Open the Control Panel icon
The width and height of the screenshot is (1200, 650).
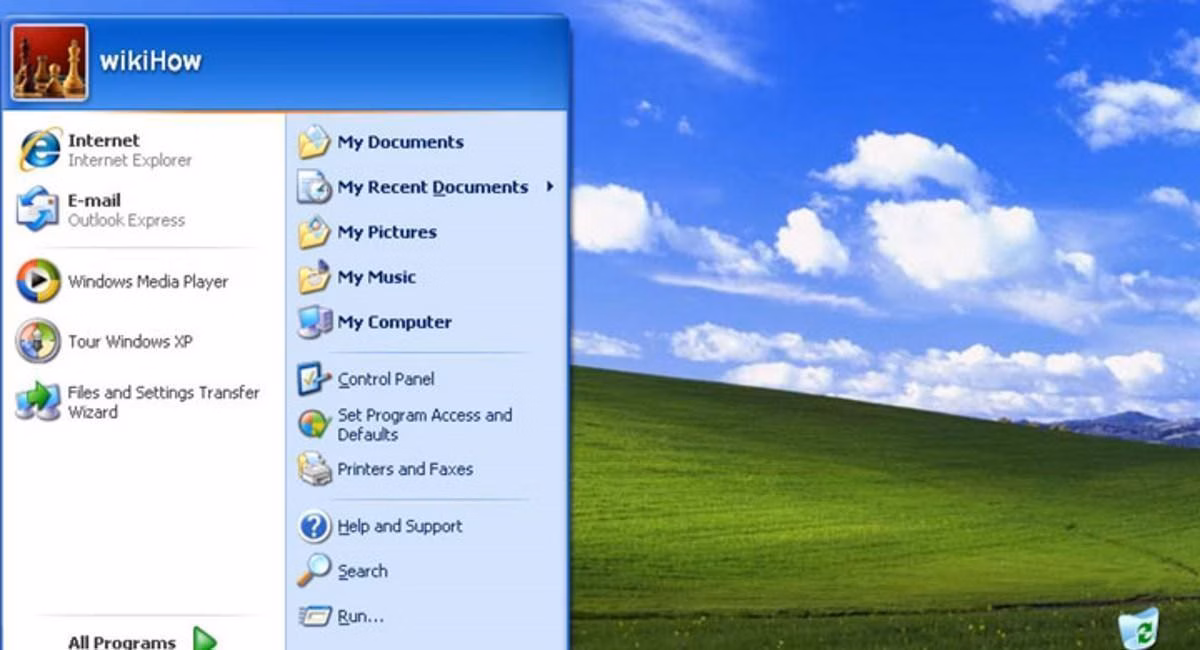click(314, 379)
